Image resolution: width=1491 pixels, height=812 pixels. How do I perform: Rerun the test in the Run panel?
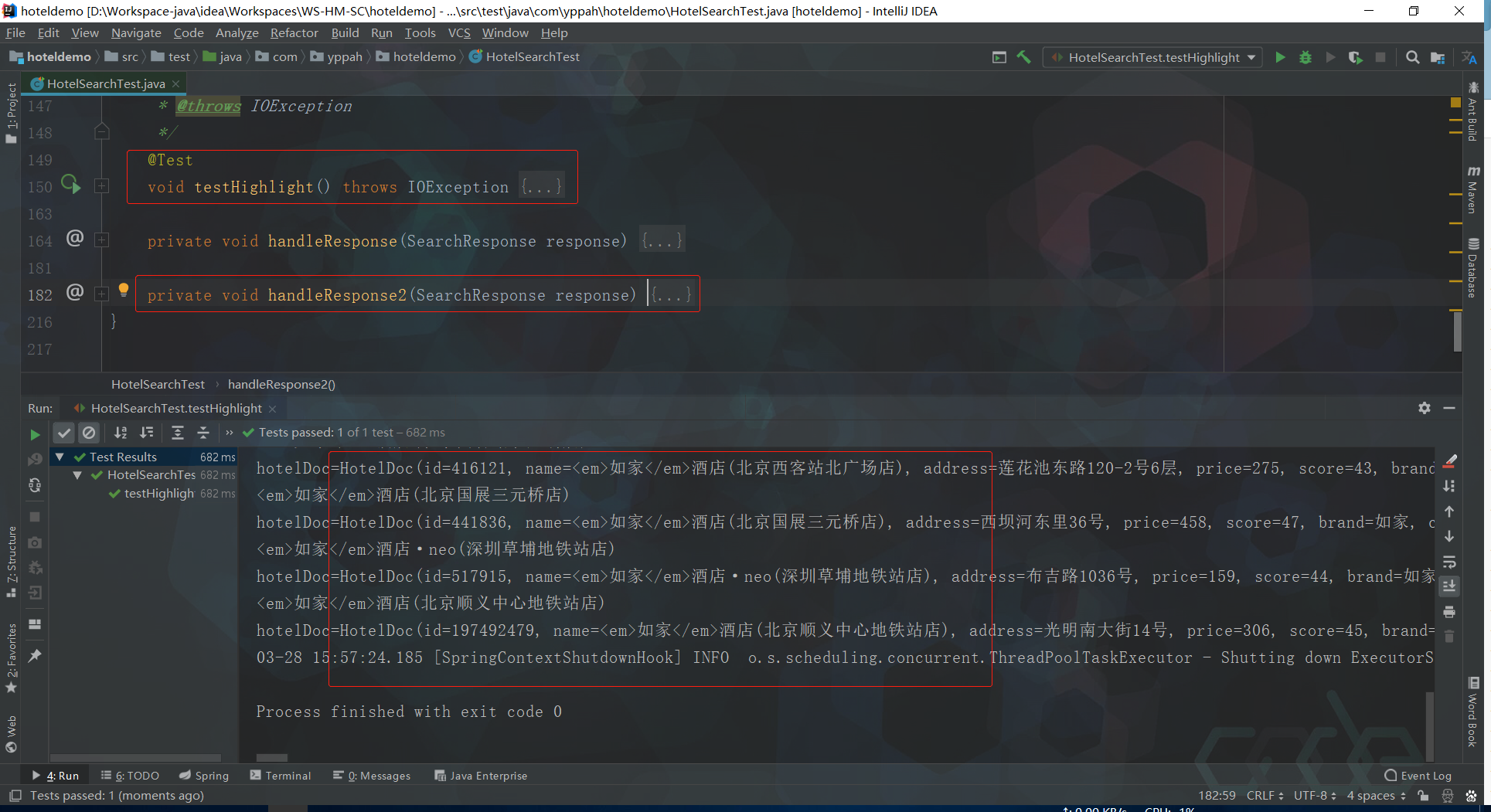35,434
